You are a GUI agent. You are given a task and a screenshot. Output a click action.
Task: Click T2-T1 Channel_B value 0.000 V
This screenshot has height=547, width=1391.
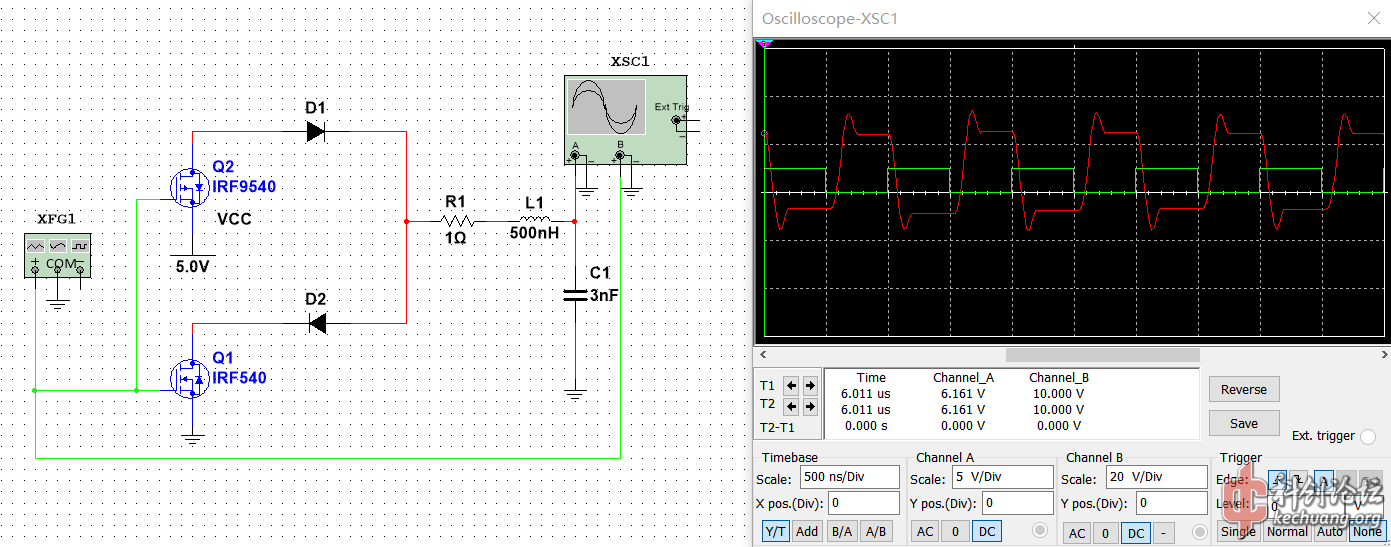coord(1058,425)
